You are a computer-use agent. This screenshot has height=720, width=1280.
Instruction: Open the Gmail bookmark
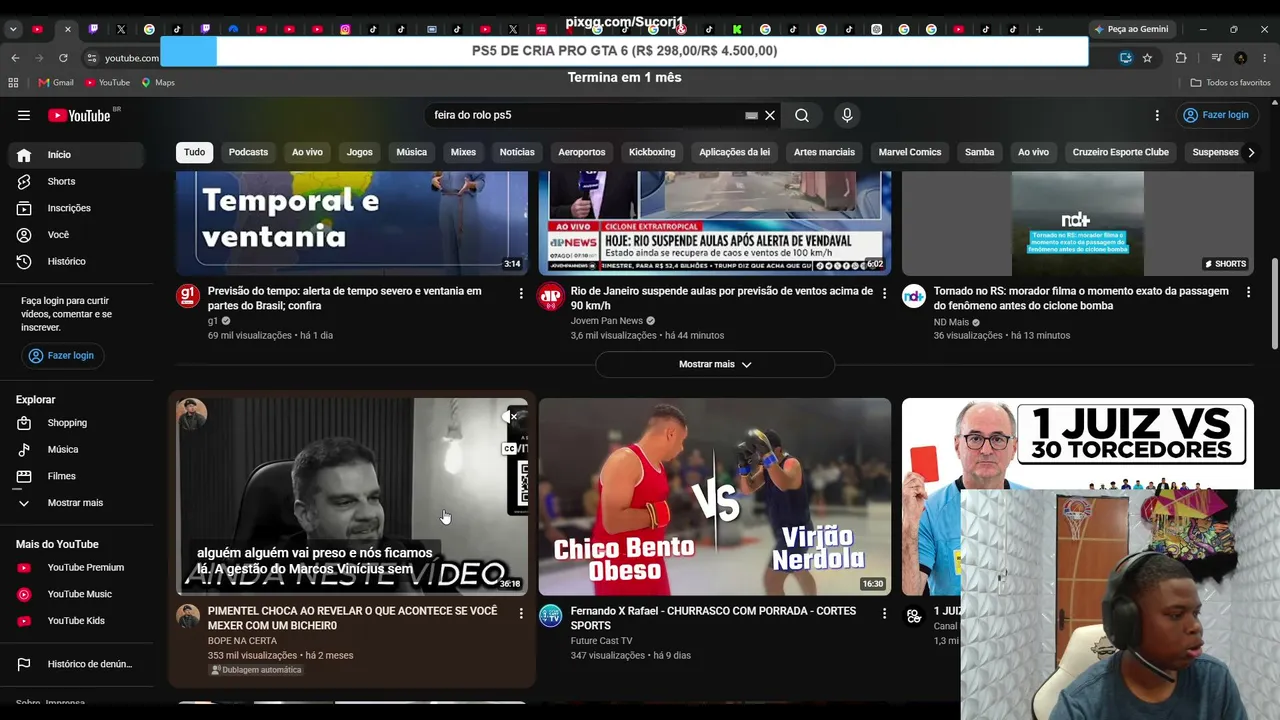pos(56,82)
